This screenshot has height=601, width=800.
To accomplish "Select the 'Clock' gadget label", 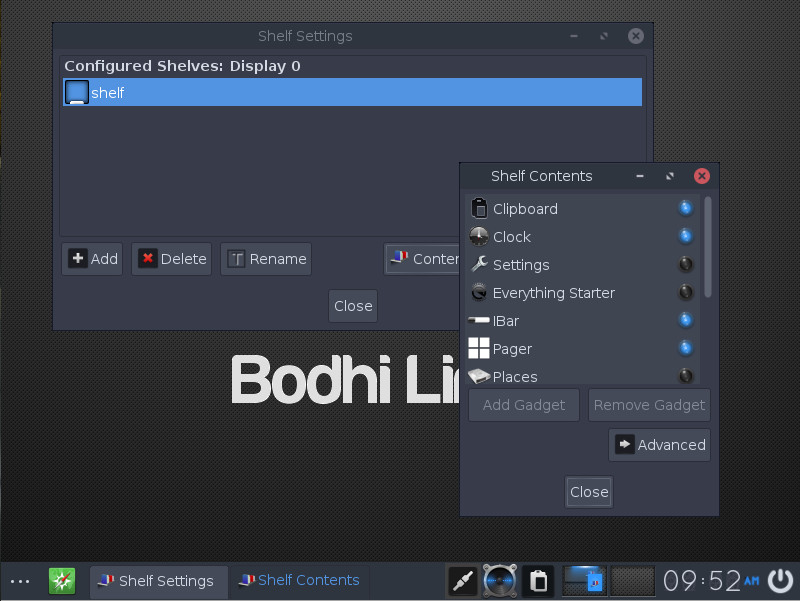I will [512, 237].
